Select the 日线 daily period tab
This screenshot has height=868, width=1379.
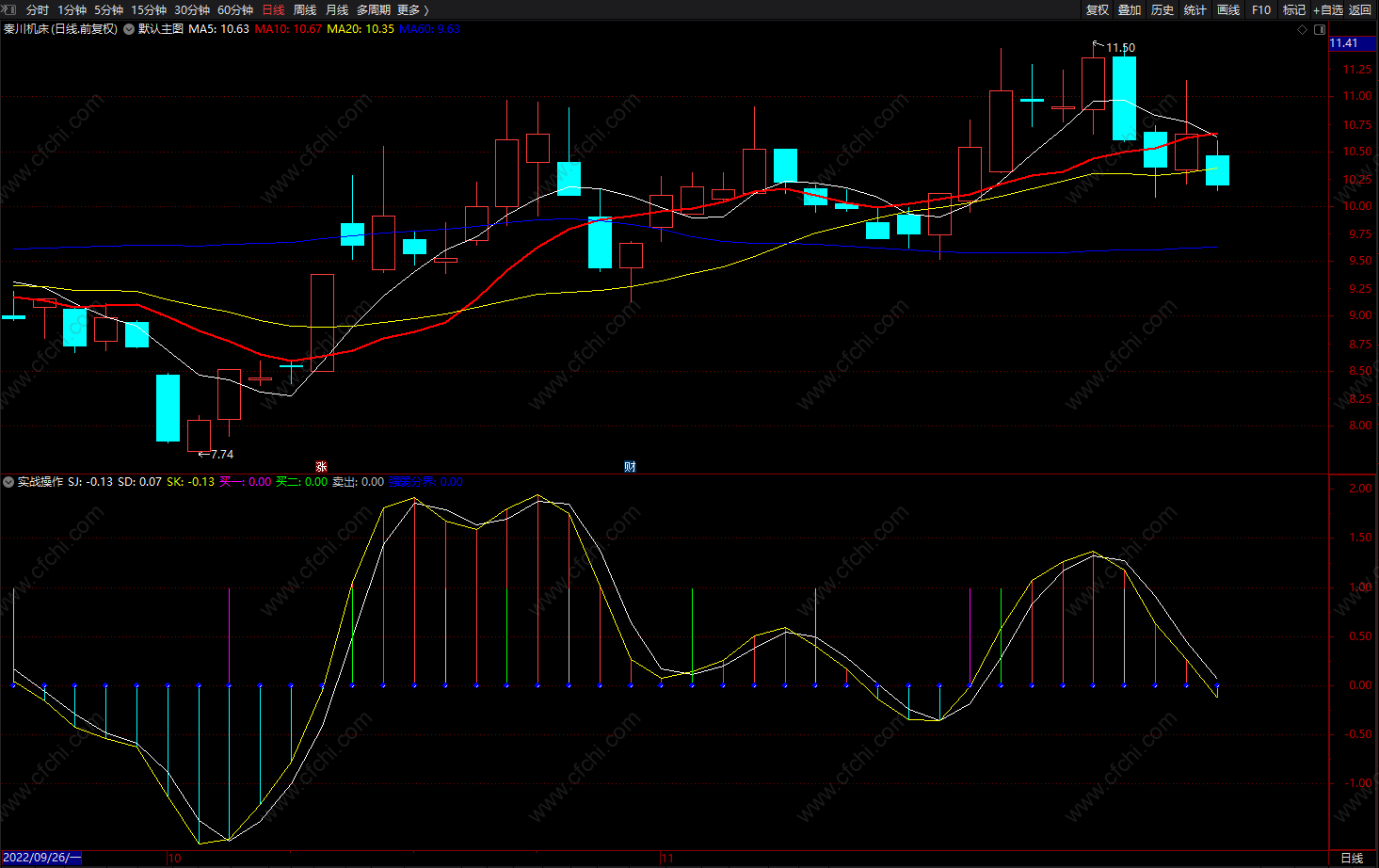[x=273, y=10]
